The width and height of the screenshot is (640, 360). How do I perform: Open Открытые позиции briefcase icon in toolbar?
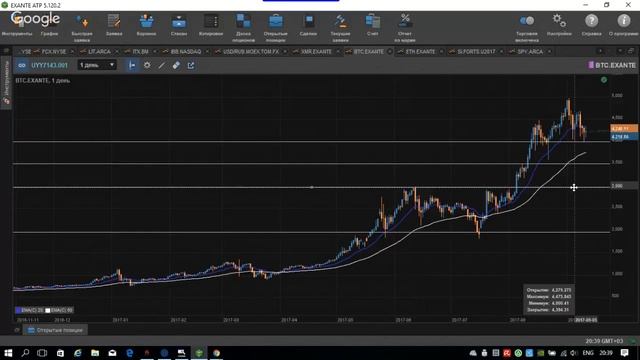[x=276, y=28]
